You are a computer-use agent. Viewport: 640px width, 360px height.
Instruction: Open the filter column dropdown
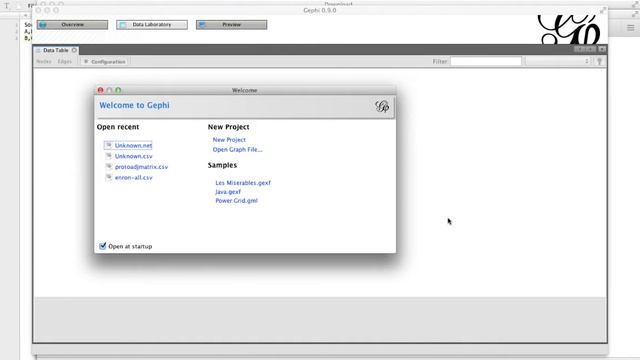(x=558, y=61)
